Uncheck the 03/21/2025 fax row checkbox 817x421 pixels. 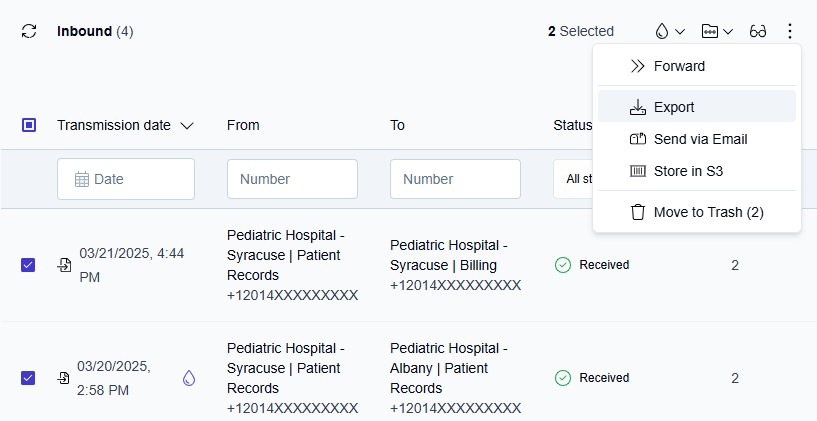(x=28, y=265)
